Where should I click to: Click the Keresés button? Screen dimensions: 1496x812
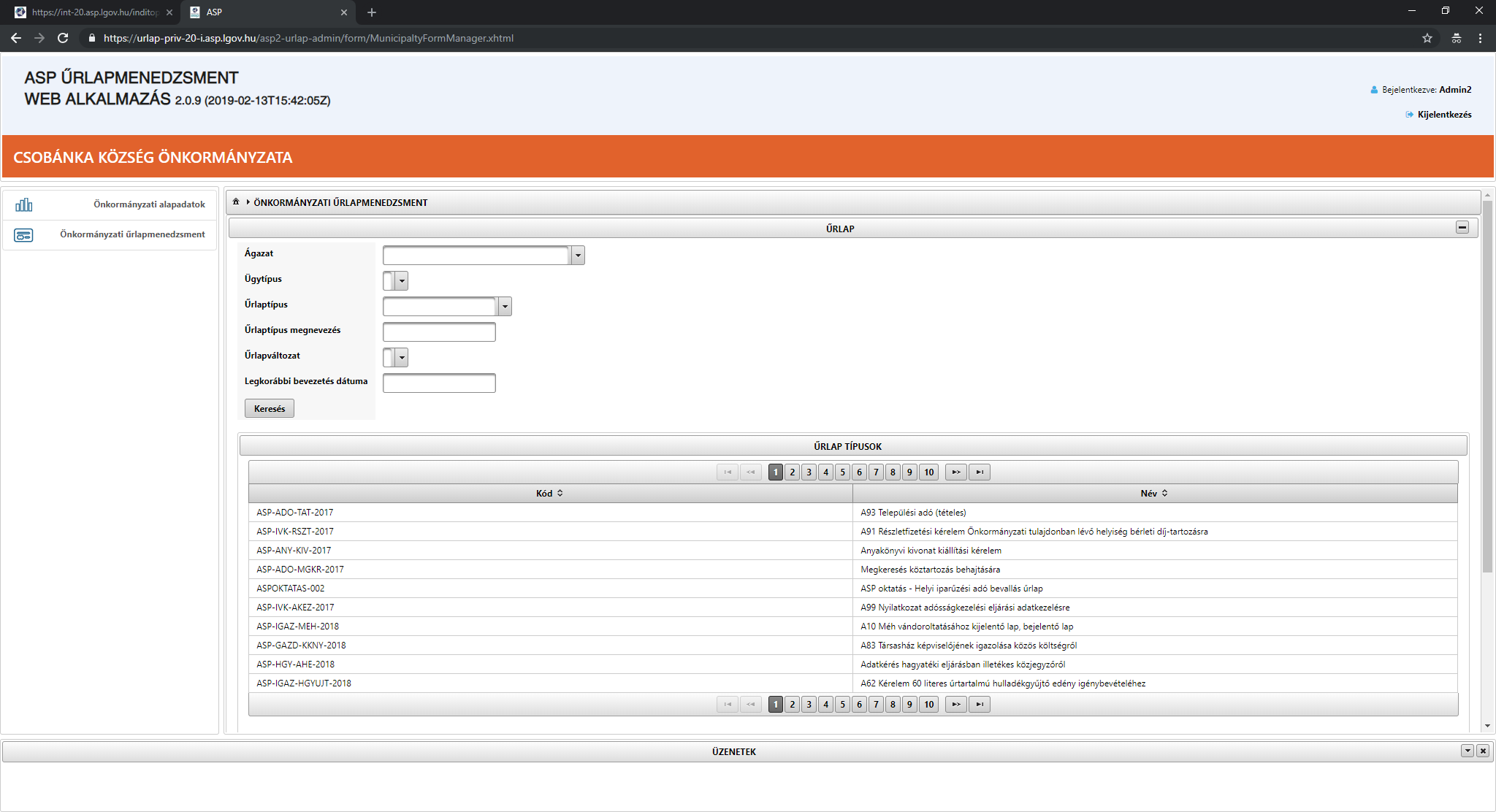point(270,408)
